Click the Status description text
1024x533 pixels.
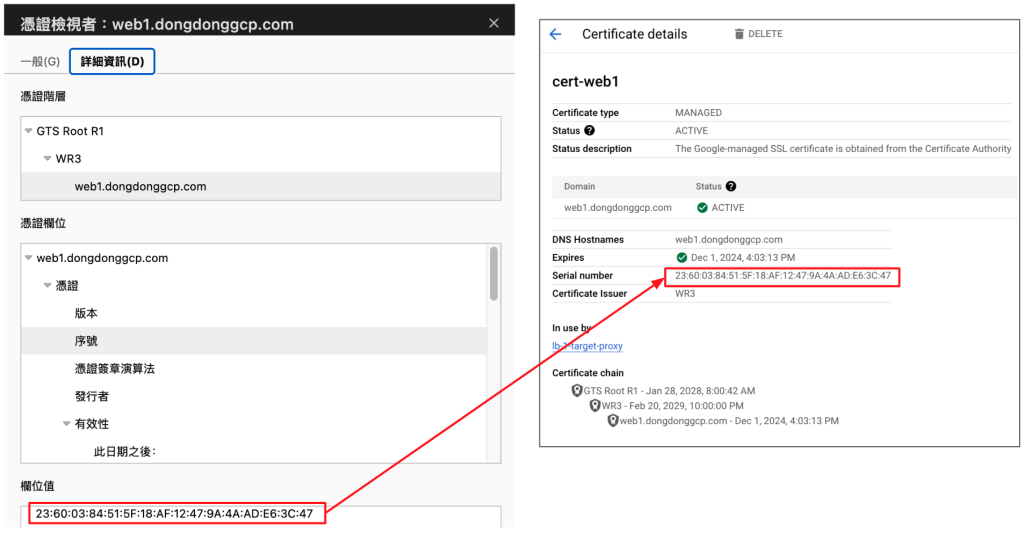pyautogui.click(x=843, y=149)
